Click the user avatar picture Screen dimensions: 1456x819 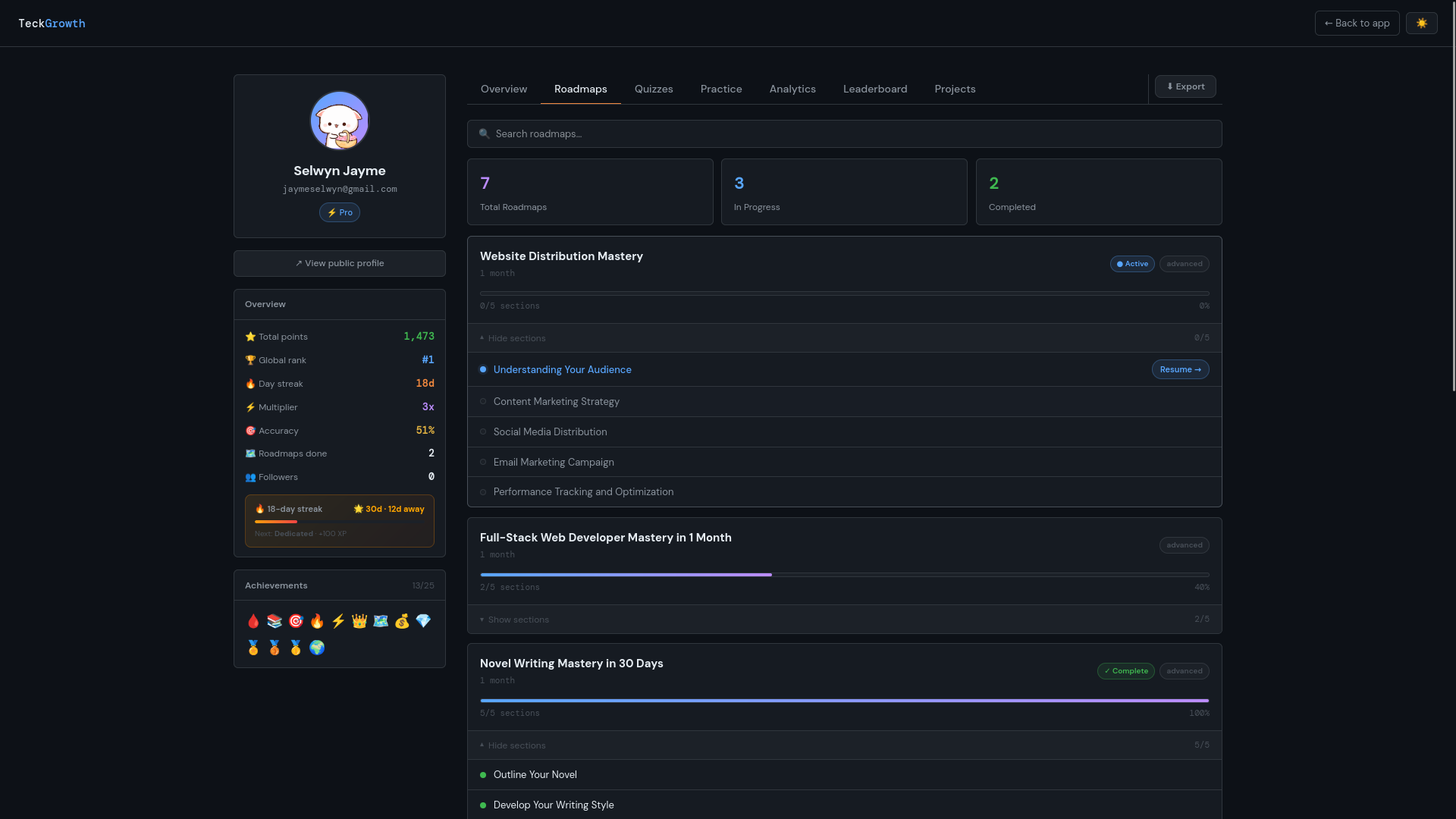coord(340,121)
